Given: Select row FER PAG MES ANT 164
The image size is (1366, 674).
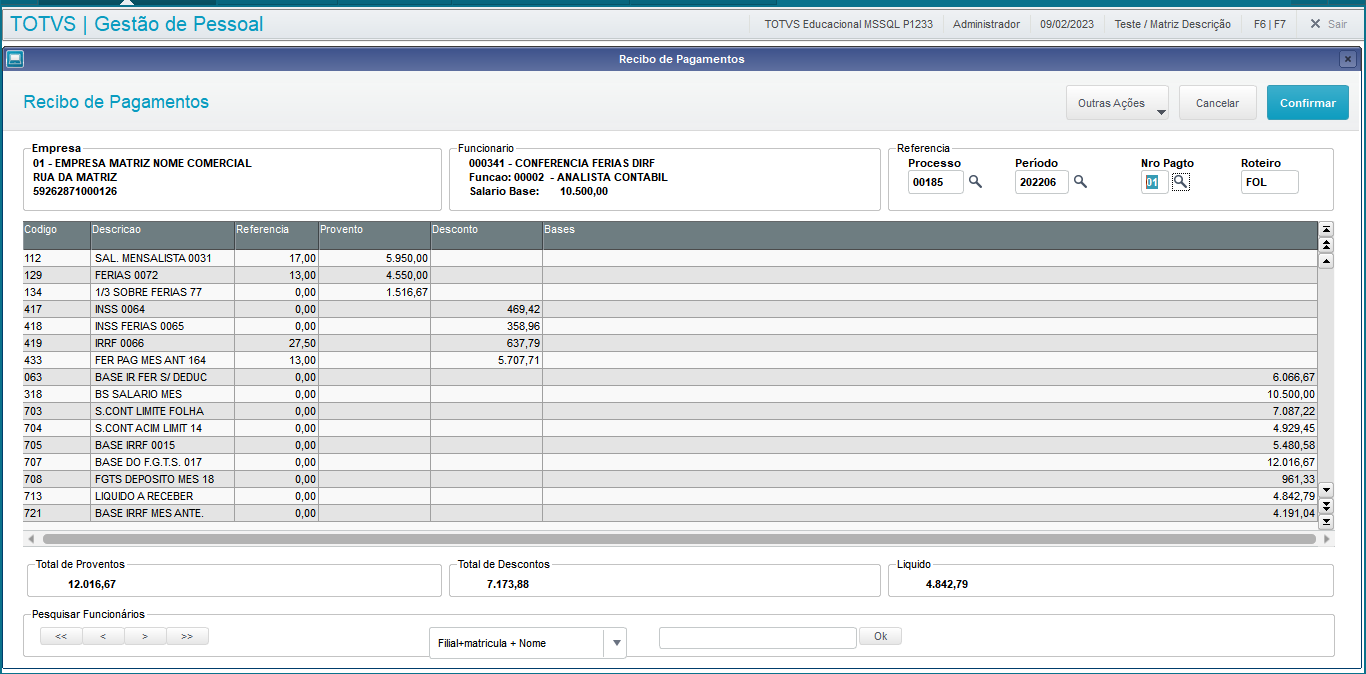Looking at the screenshot, I should coord(670,360).
